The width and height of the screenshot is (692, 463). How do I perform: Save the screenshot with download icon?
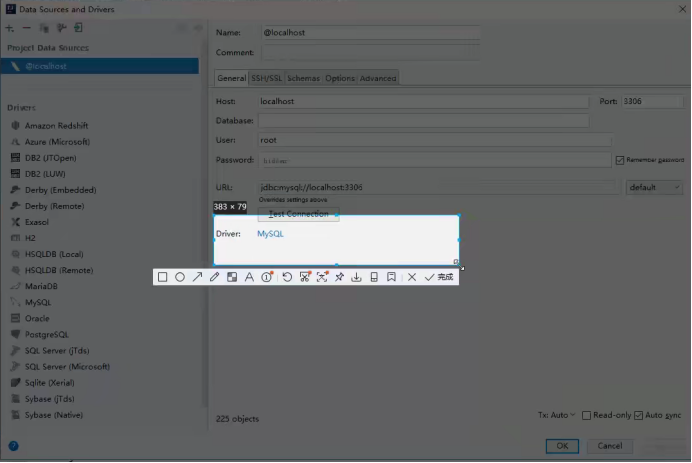tap(357, 277)
